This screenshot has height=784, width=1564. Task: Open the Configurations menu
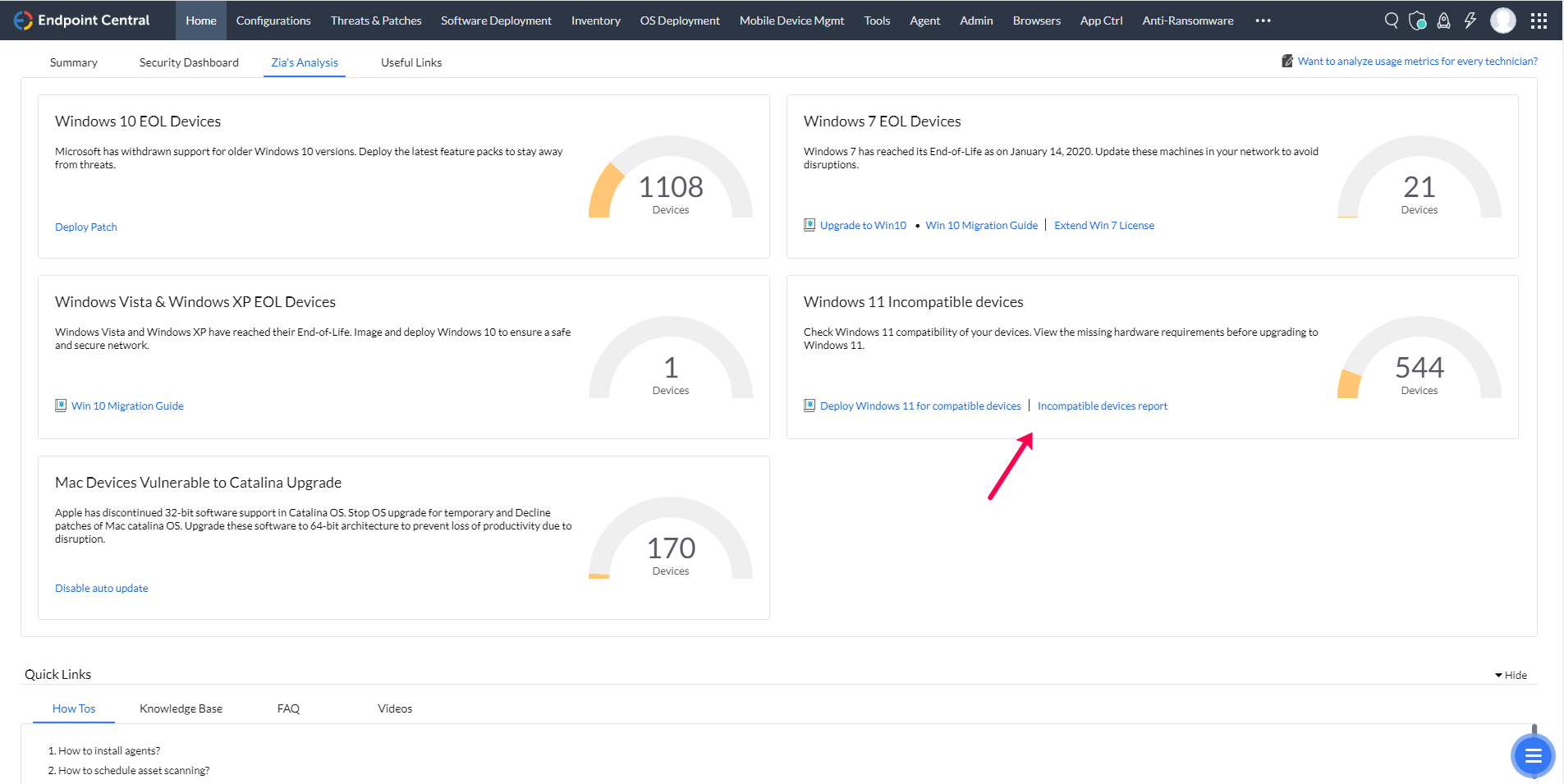point(273,21)
